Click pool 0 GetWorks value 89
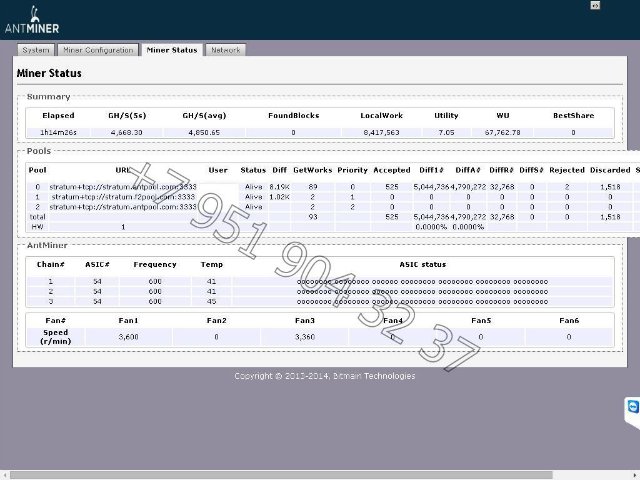Viewport: 640px width, 480px height. tap(313, 187)
